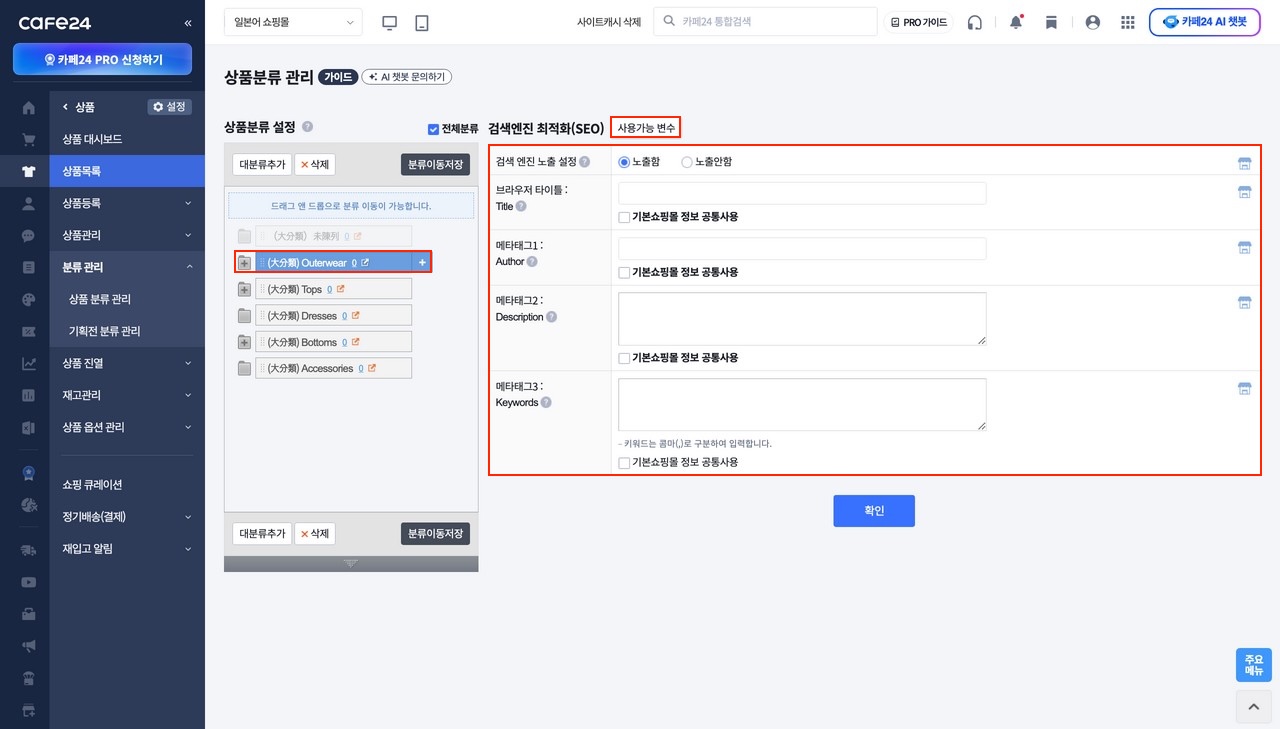Open the orders cart icon in left rail
Screen dimensions: 1280x729
28,140
